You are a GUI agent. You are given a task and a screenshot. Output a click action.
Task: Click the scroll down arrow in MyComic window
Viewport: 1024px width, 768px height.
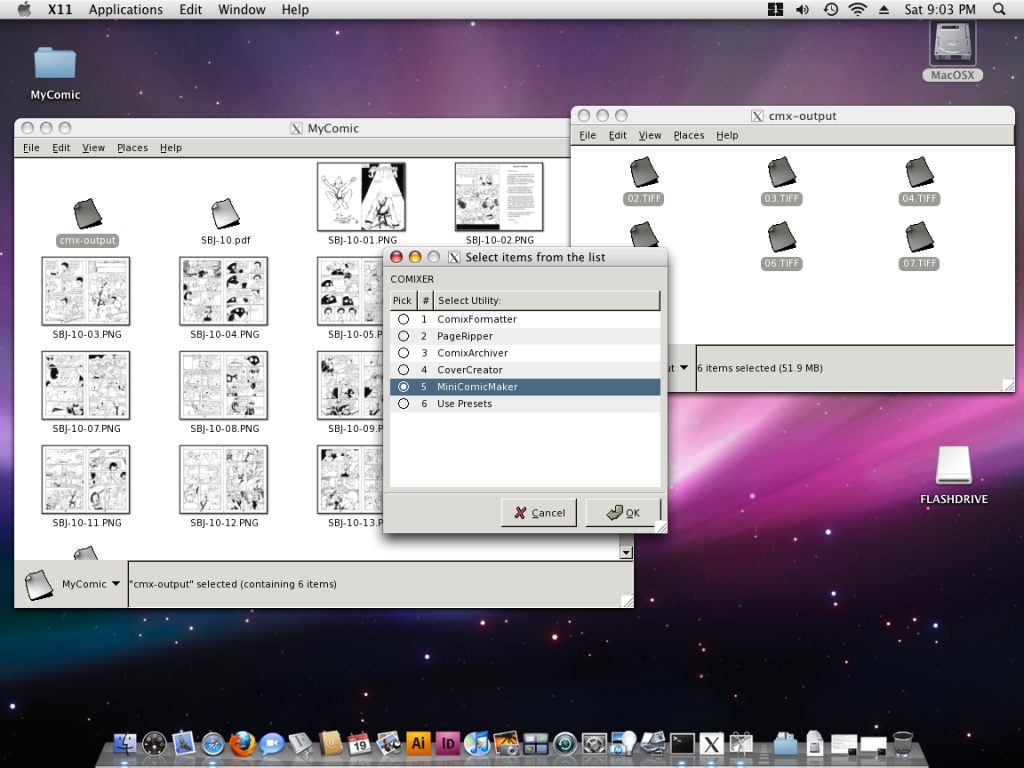point(626,552)
